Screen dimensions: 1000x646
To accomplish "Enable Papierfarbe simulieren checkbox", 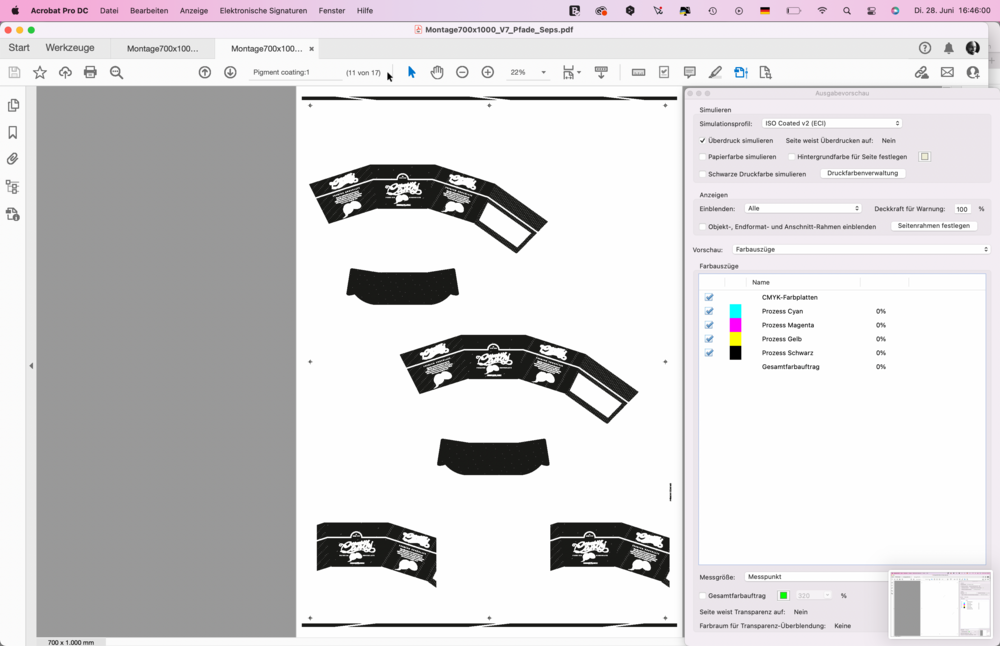I will (x=703, y=157).
